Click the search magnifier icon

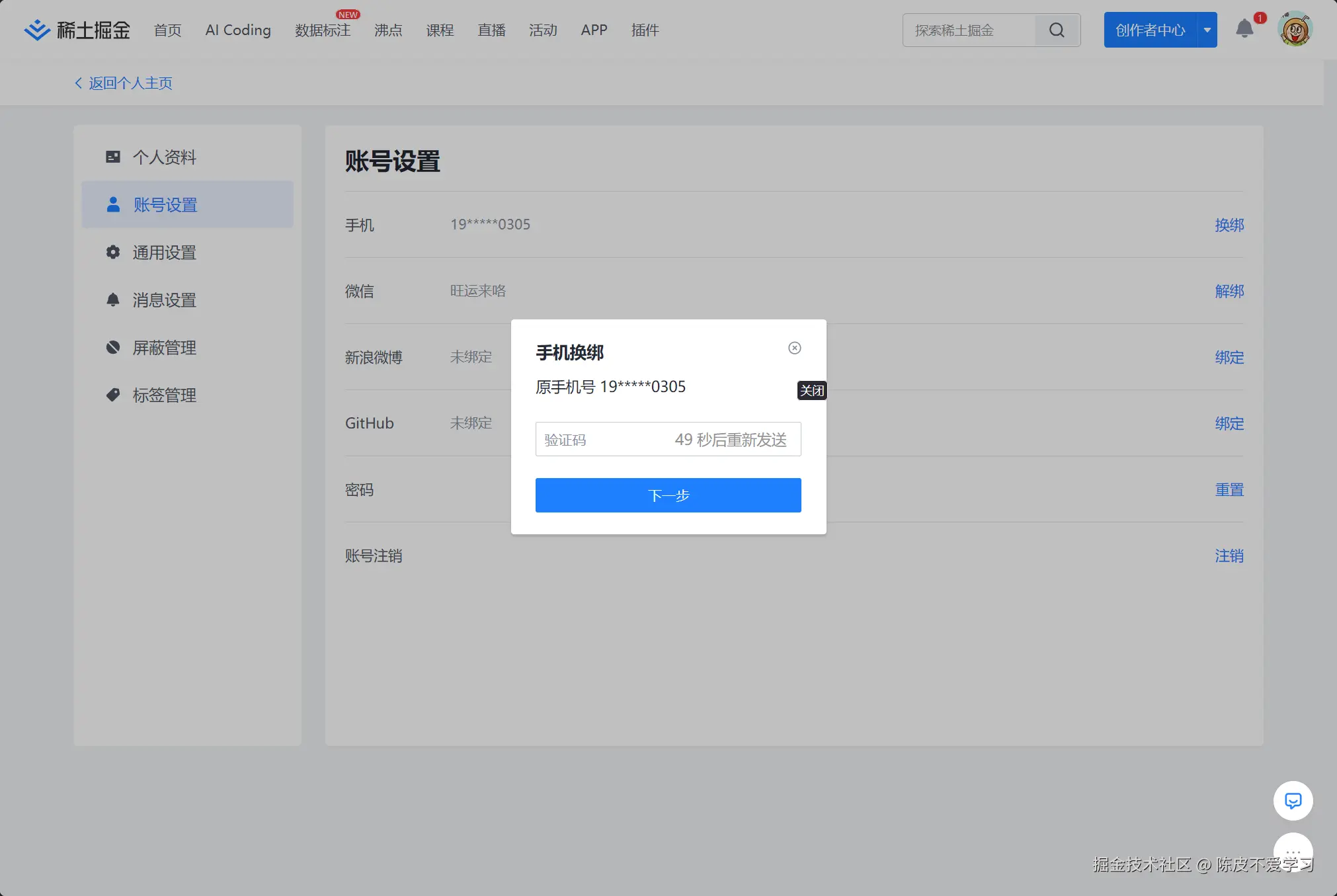tap(1056, 30)
